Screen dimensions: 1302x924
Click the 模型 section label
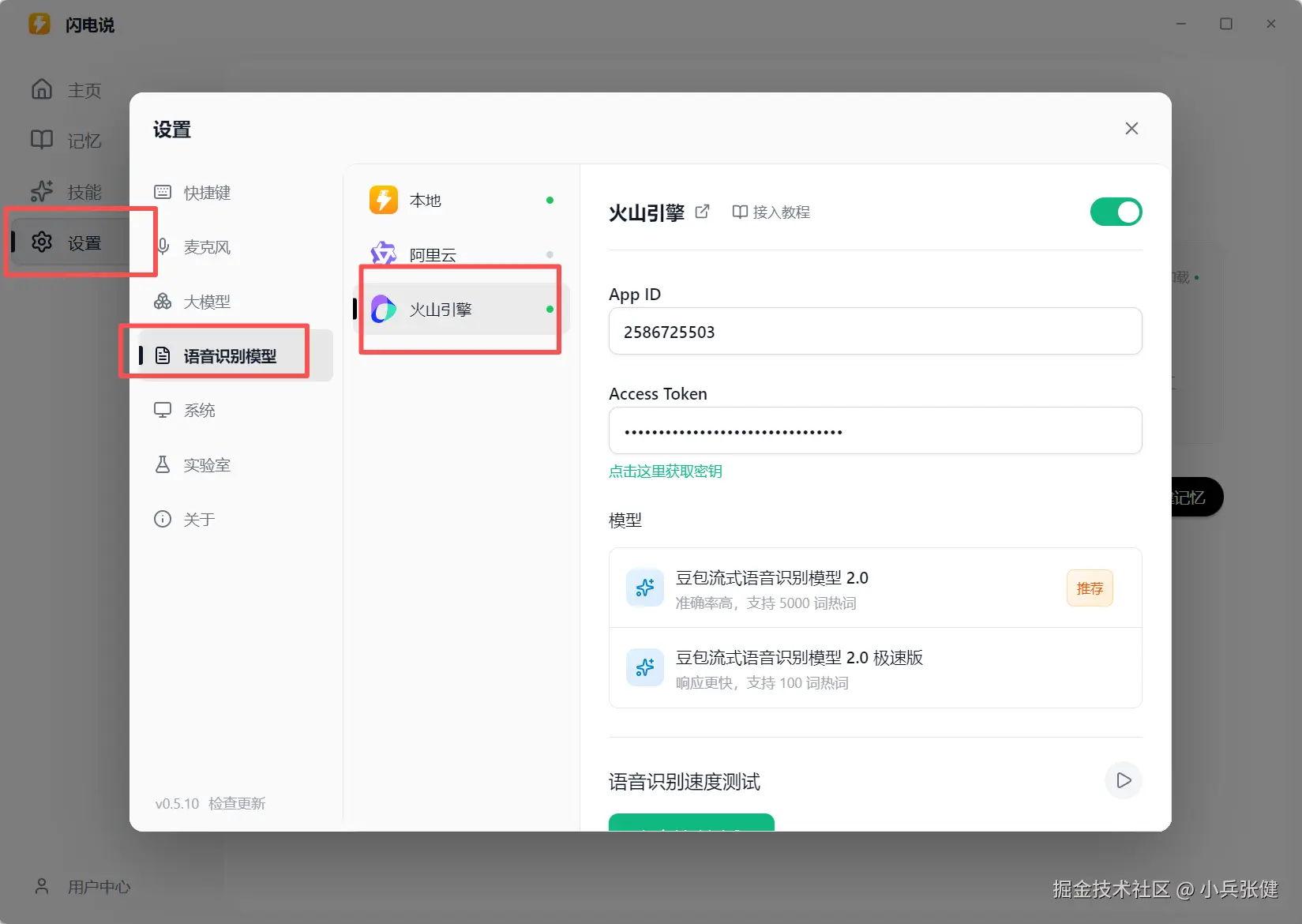coord(625,520)
